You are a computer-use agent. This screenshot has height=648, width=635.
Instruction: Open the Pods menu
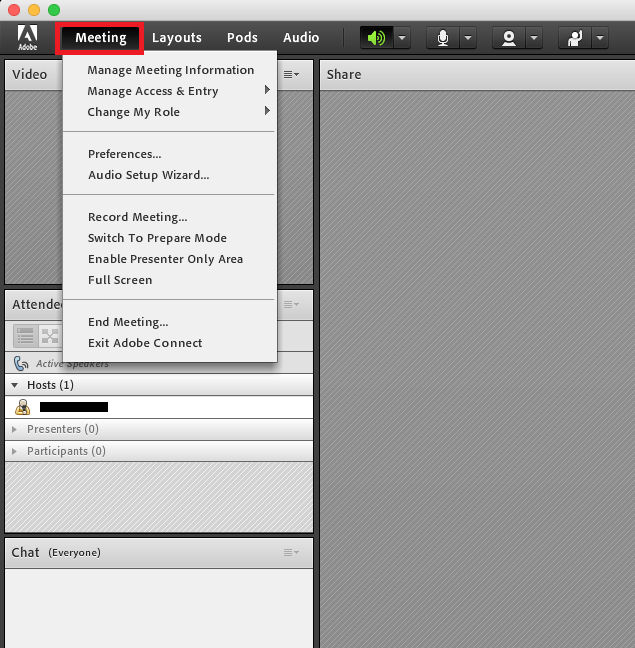(x=242, y=38)
